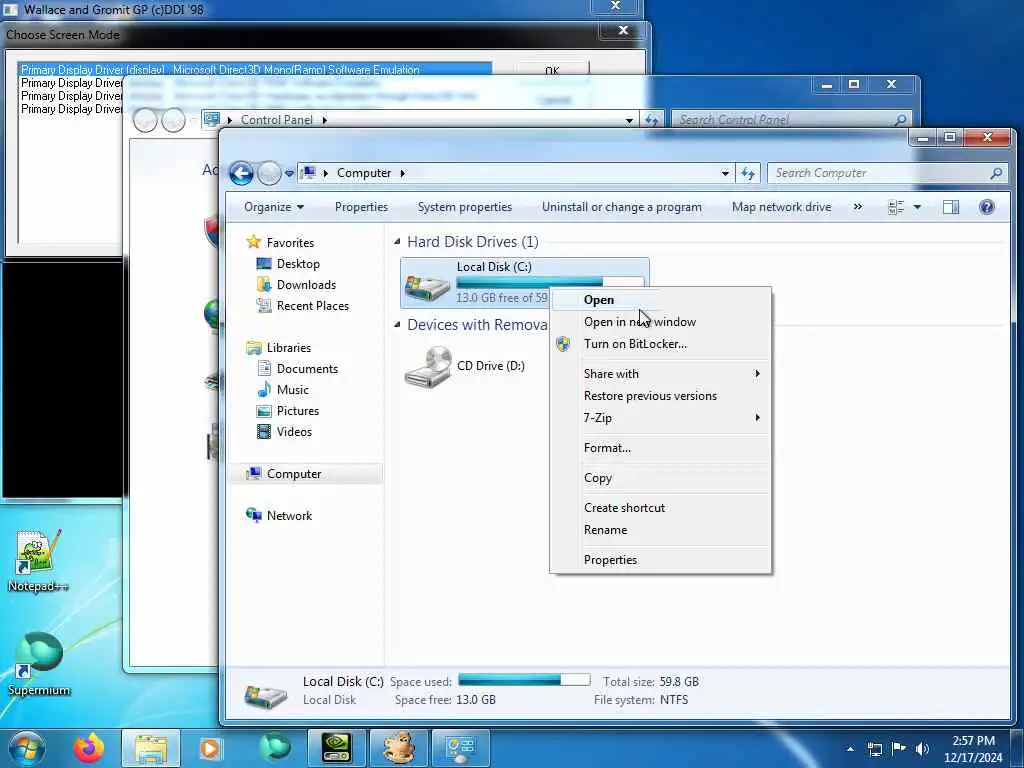1024x768 pixels.
Task: Open Windows Media Player from taskbar
Action: [x=210, y=748]
